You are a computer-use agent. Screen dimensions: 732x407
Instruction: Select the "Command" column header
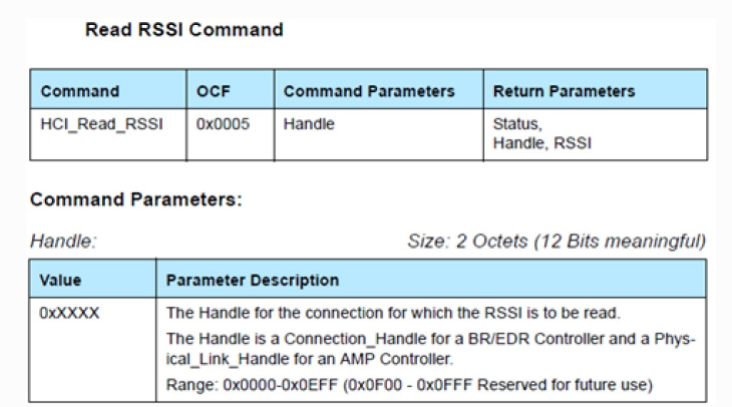point(79,91)
